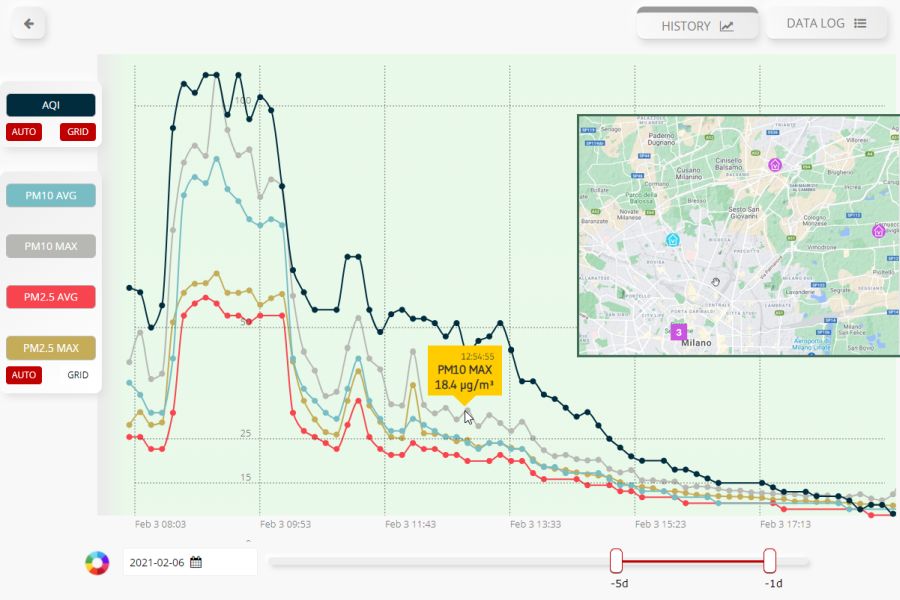This screenshot has width=900, height=600.
Task: Hide the PM10 MAX series
Action: (51, 246)
